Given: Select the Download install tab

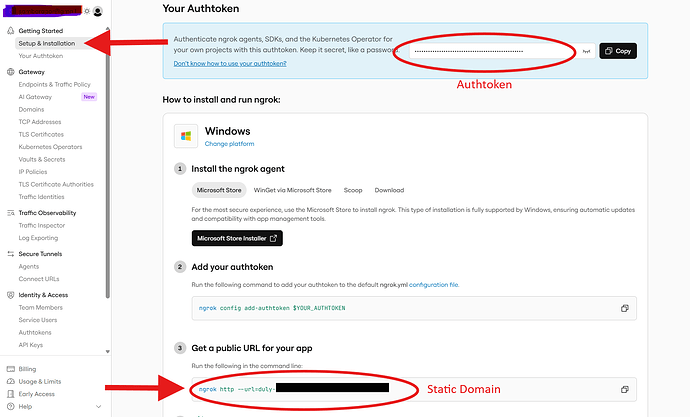Looking at the screenshot, I should pyautogui.click(x=389, y=190).
